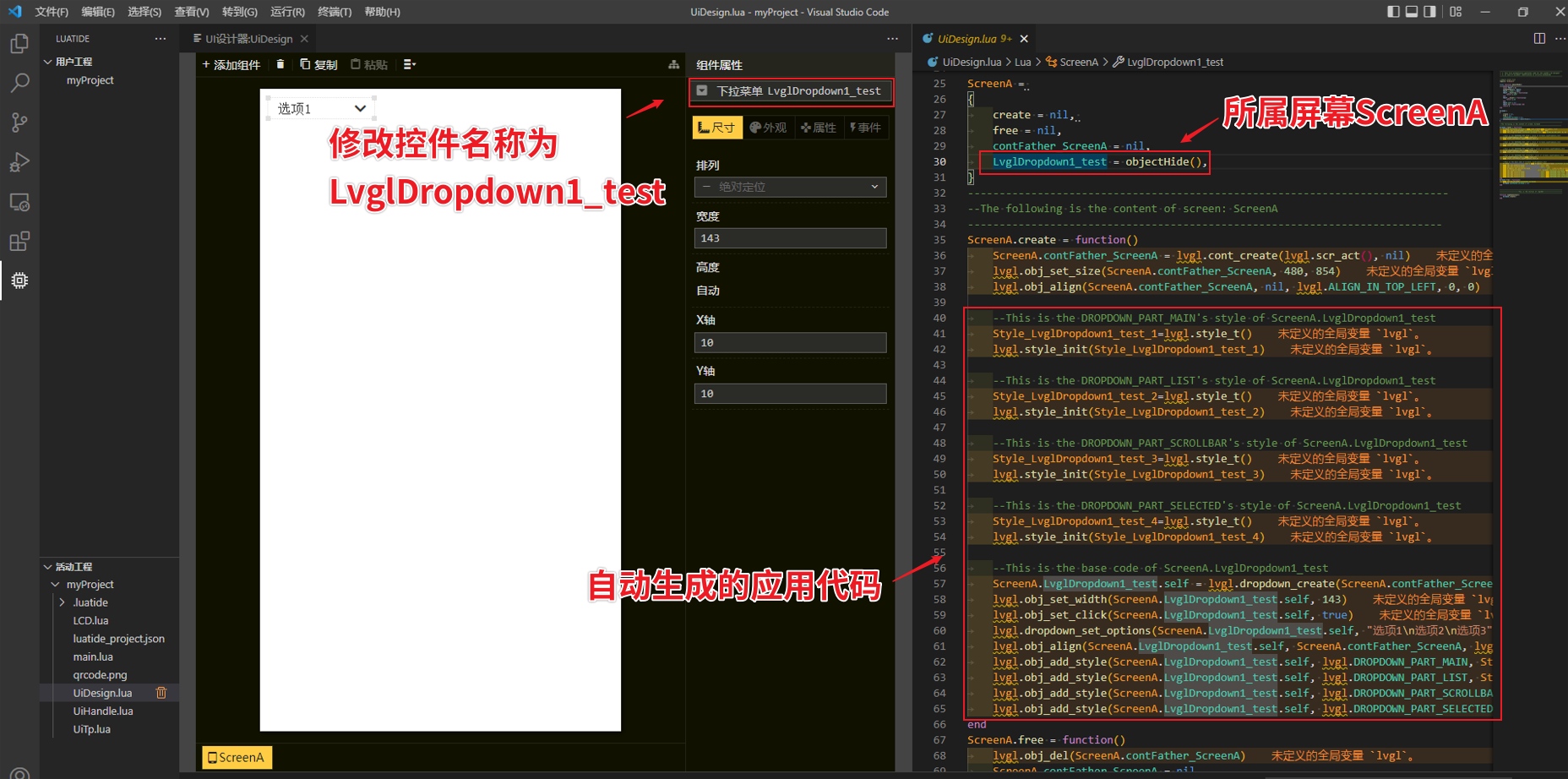Open the 绝对定位 layout dropdown

coord(789,187)
